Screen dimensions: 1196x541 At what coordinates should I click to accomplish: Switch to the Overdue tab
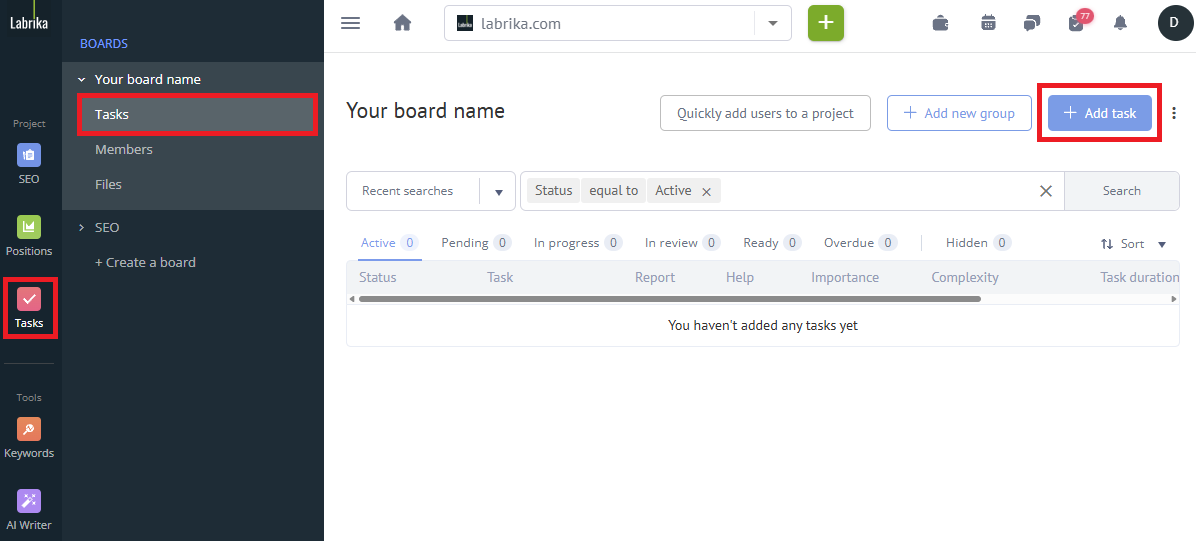click(848, 243)
